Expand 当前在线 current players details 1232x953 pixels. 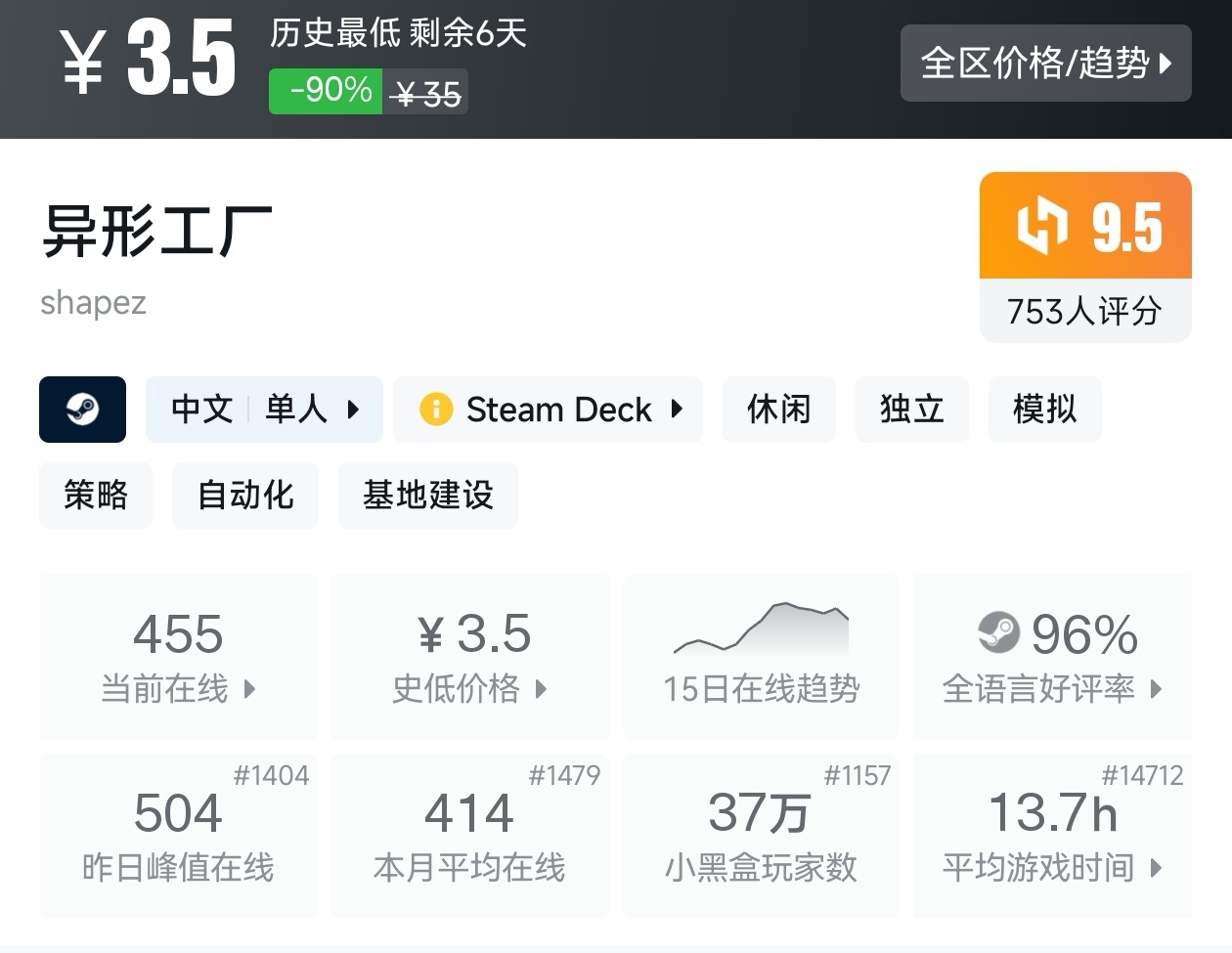pos(249,689)
